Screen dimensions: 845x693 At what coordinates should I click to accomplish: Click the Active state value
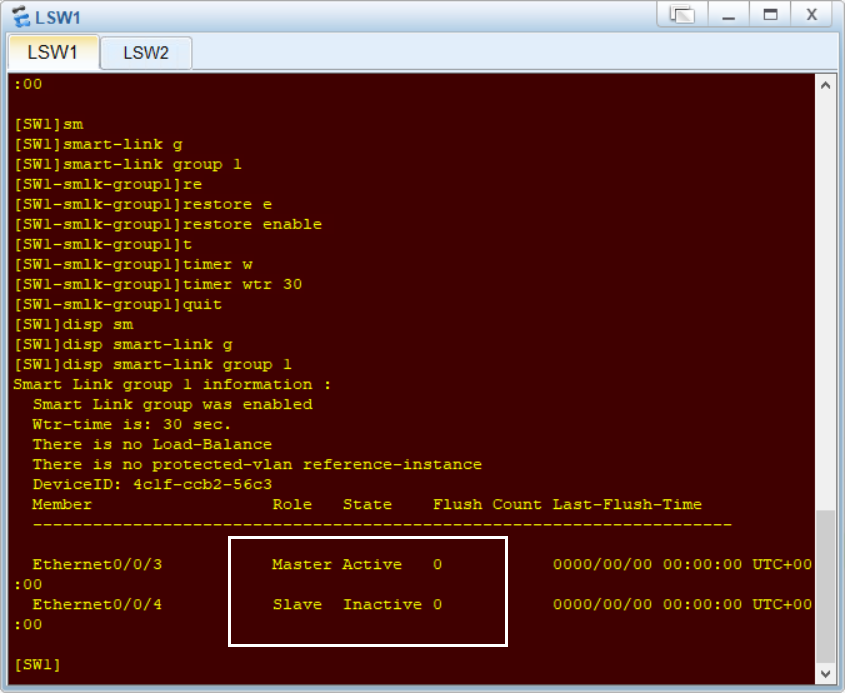pyautogui.click(x=372, y=564)
